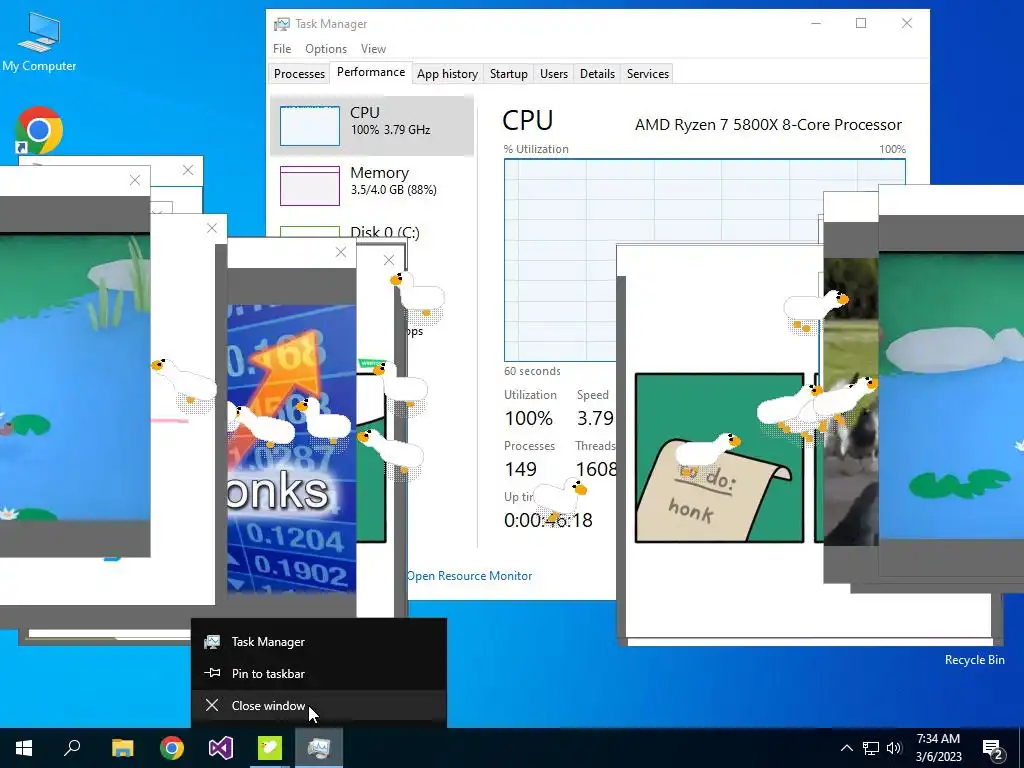1024x768 pixels.
Task: Open the My Computer desktop icon
Action: [x=39, y=42]
